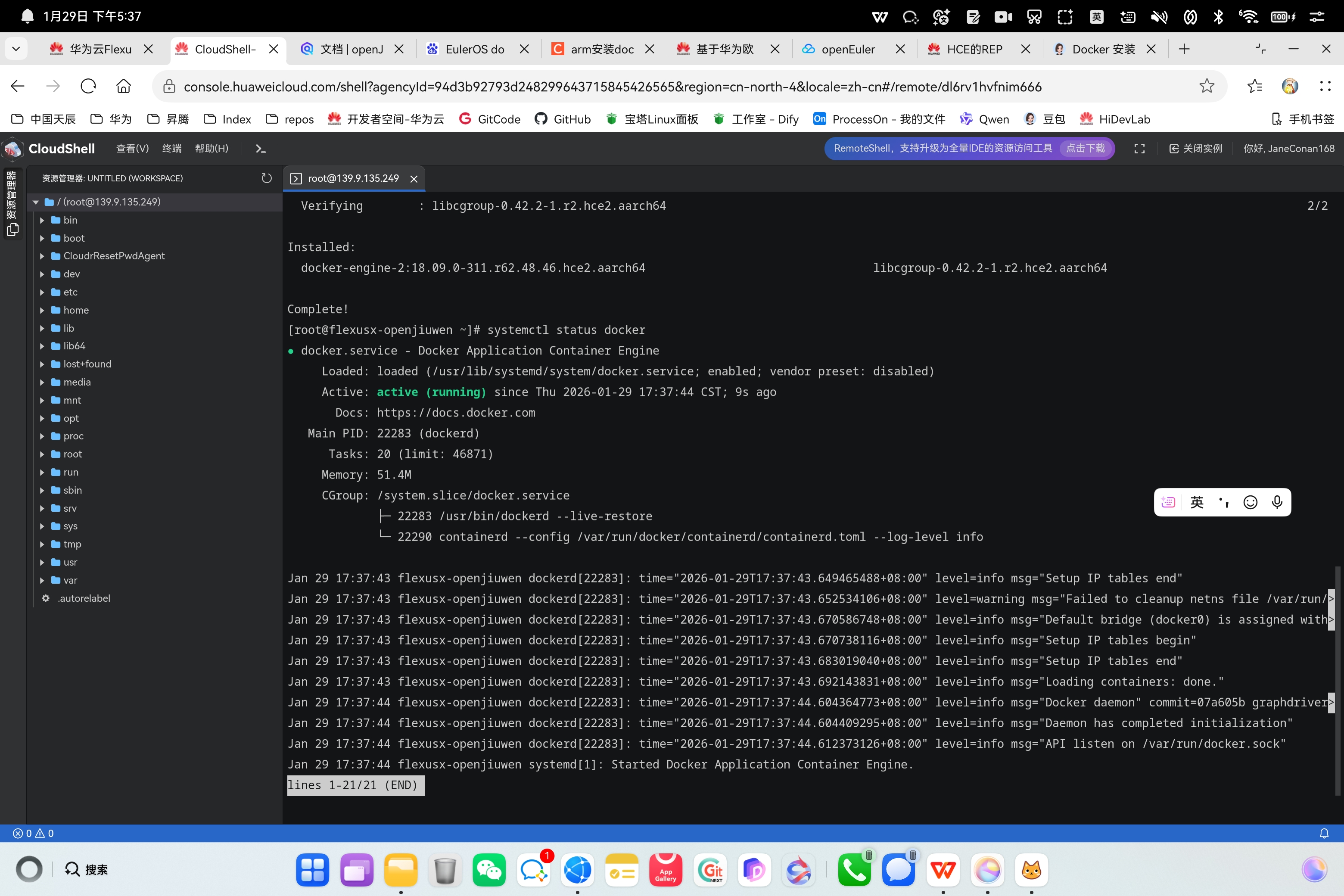Image resolution: width=1344 pixels, height=896 pixels.
Task: Bookmark this page with the star icon
Action: (x=1206, y=86)
